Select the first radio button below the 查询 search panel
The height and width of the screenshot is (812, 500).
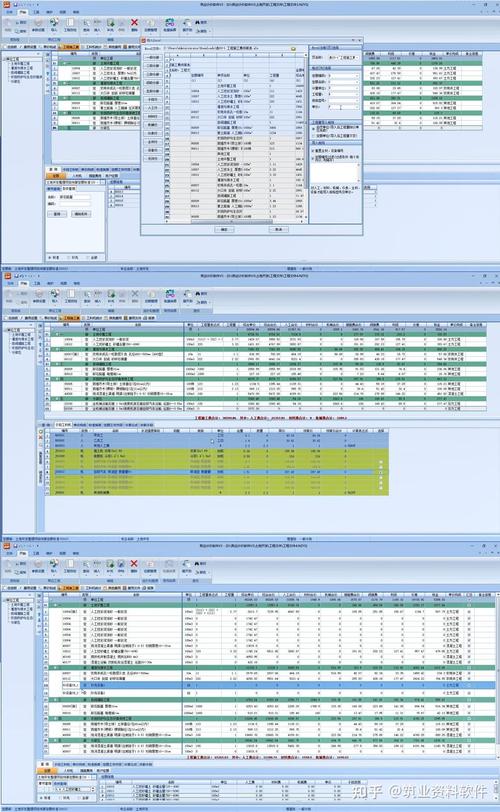50,257
